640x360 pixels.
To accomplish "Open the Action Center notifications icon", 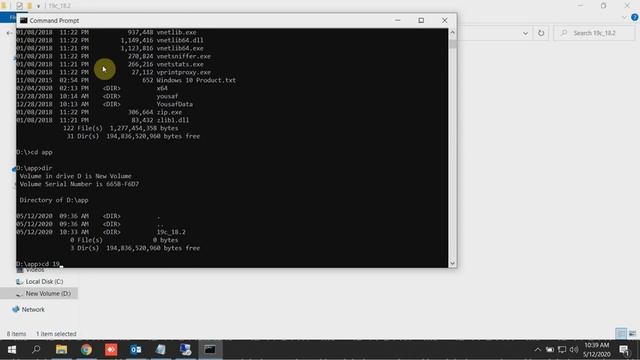I will (624, 350).
